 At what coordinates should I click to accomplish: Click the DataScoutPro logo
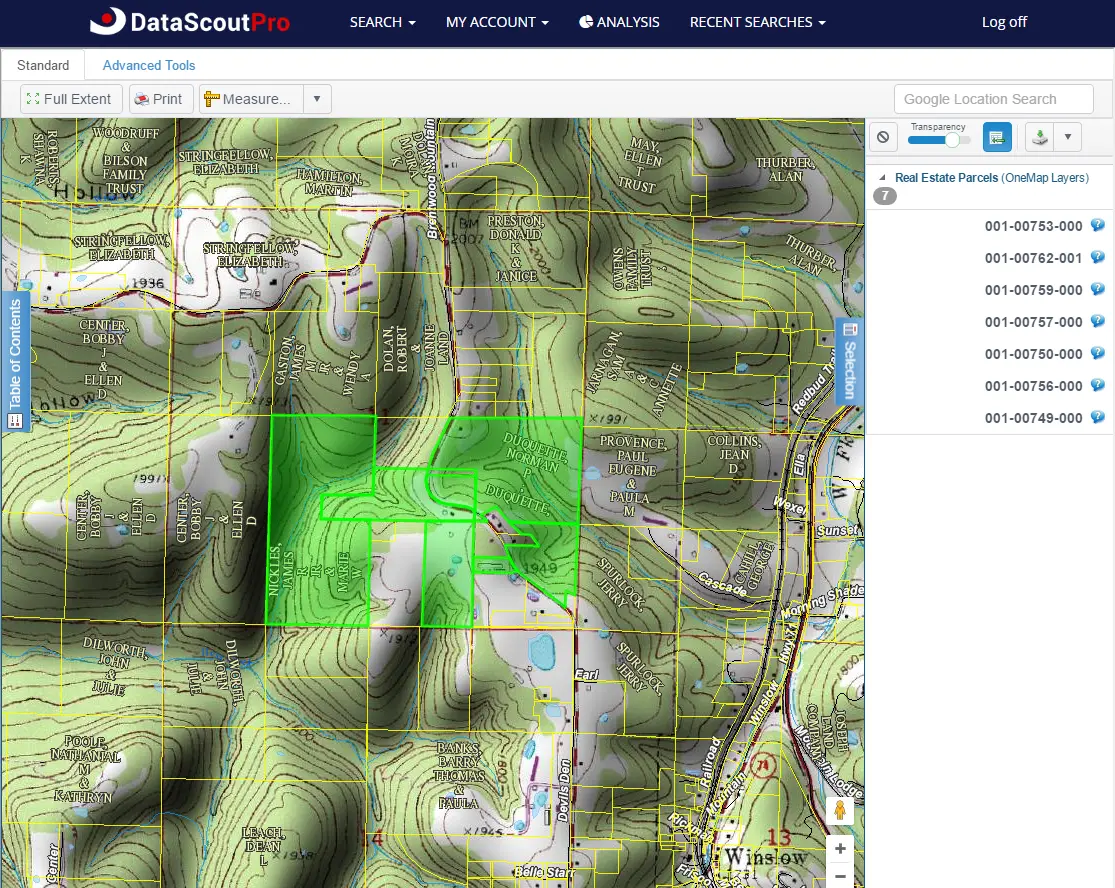(190, 22)
